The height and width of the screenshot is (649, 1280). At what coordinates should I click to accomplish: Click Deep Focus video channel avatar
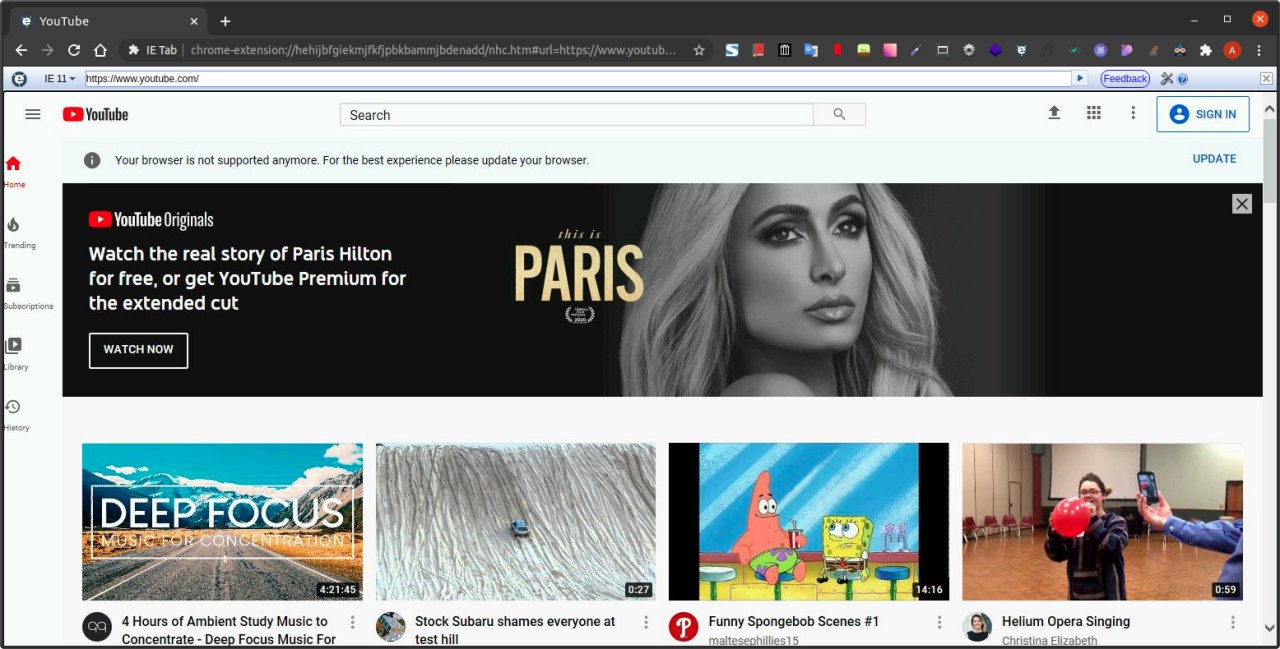(x=97, y=627)
